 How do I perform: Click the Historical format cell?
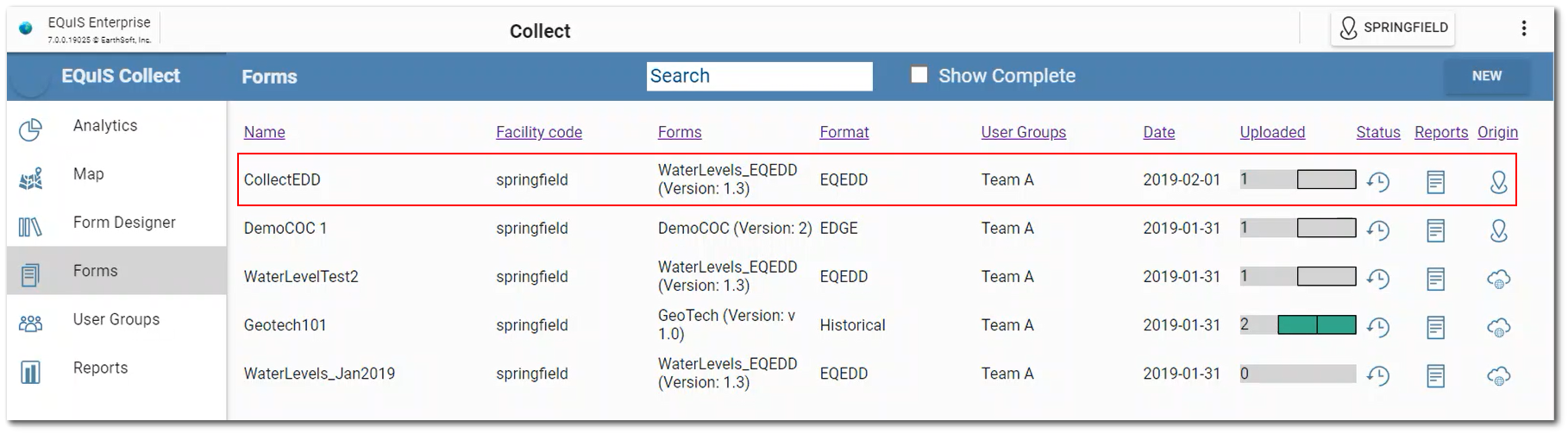[x=852, y=324]
